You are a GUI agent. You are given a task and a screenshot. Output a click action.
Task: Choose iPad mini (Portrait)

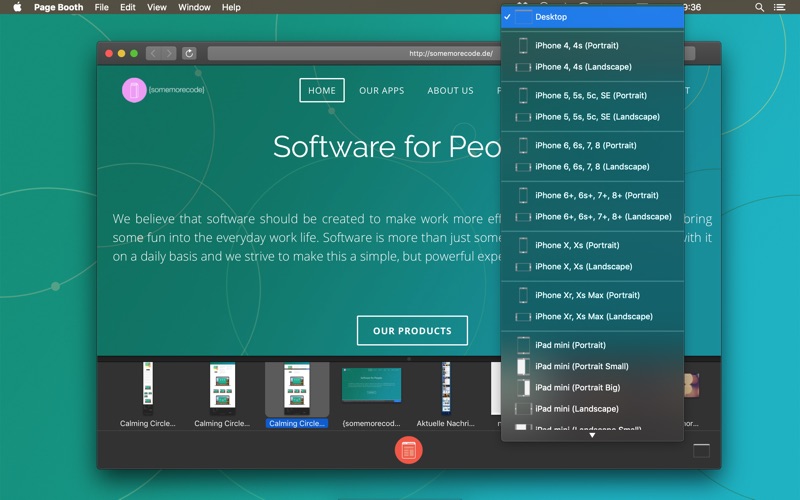tap(592, 345)
